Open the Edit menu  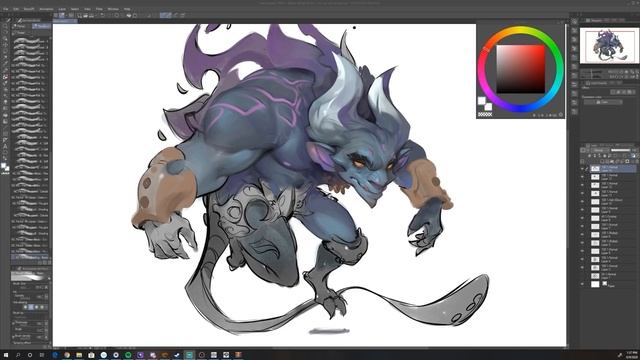[17, 9]
